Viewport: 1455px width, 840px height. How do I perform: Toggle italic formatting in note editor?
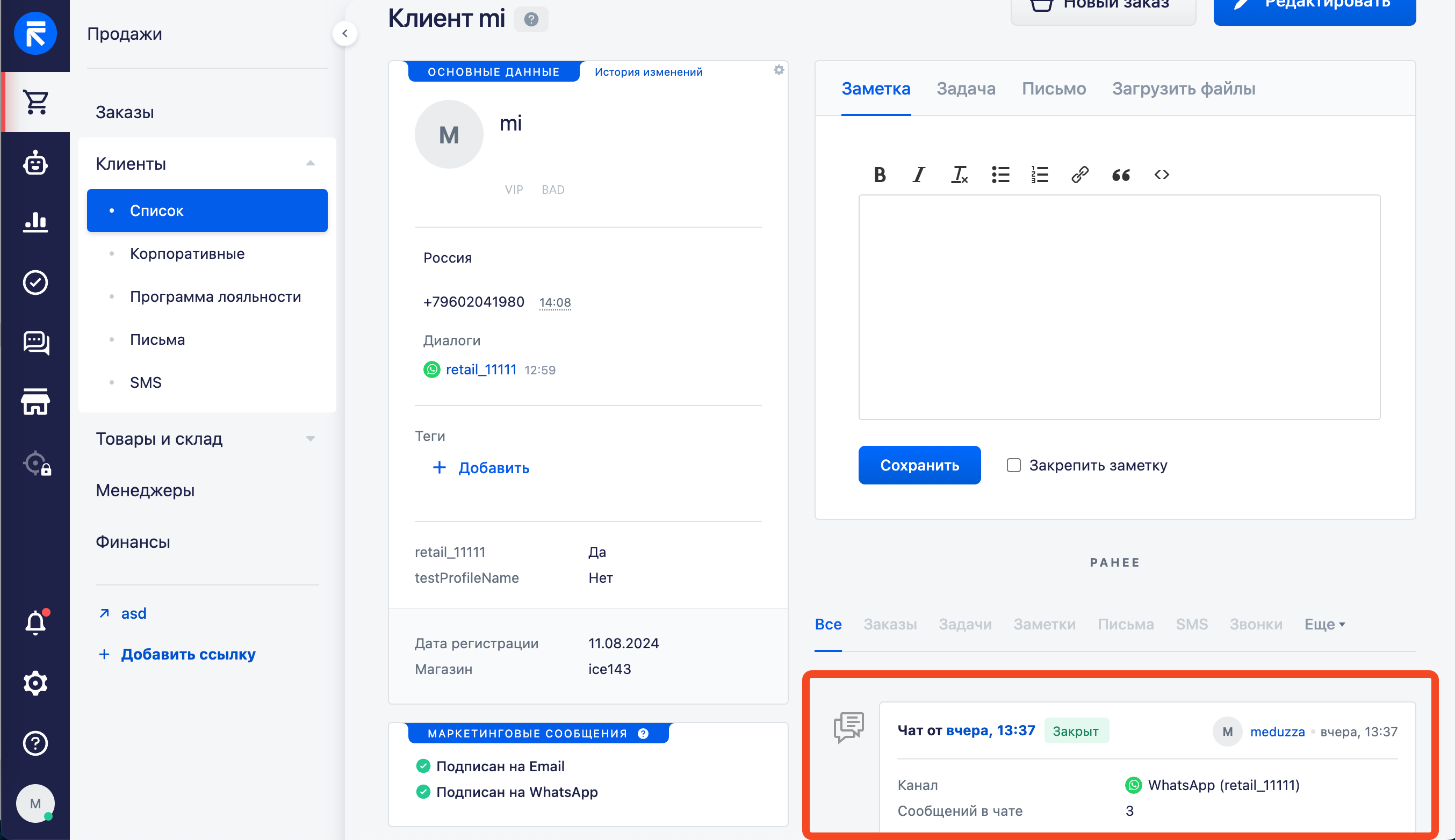coord(918,174)
